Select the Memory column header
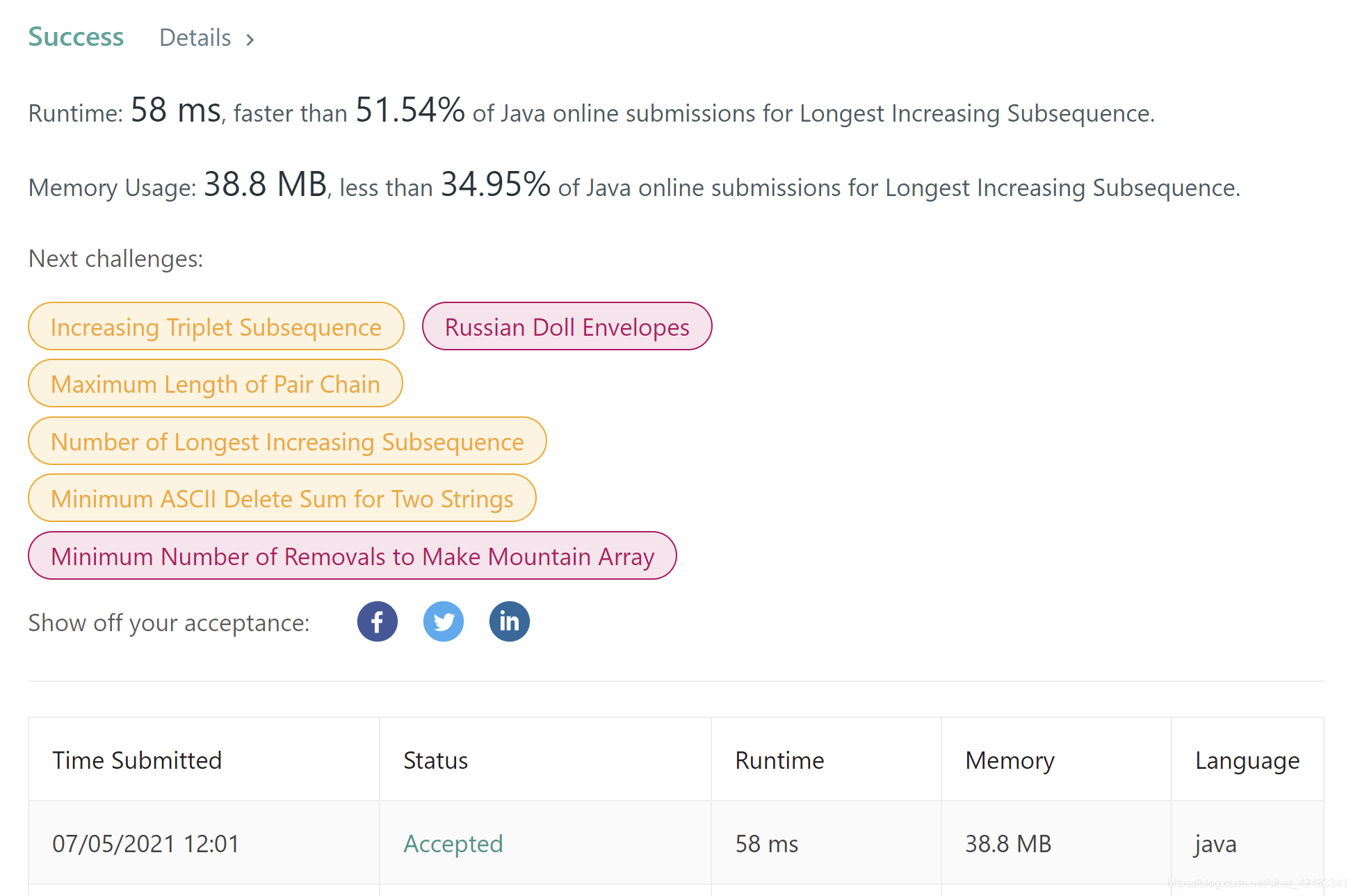Screen dimensions: 1353x896 point(1010,760)
